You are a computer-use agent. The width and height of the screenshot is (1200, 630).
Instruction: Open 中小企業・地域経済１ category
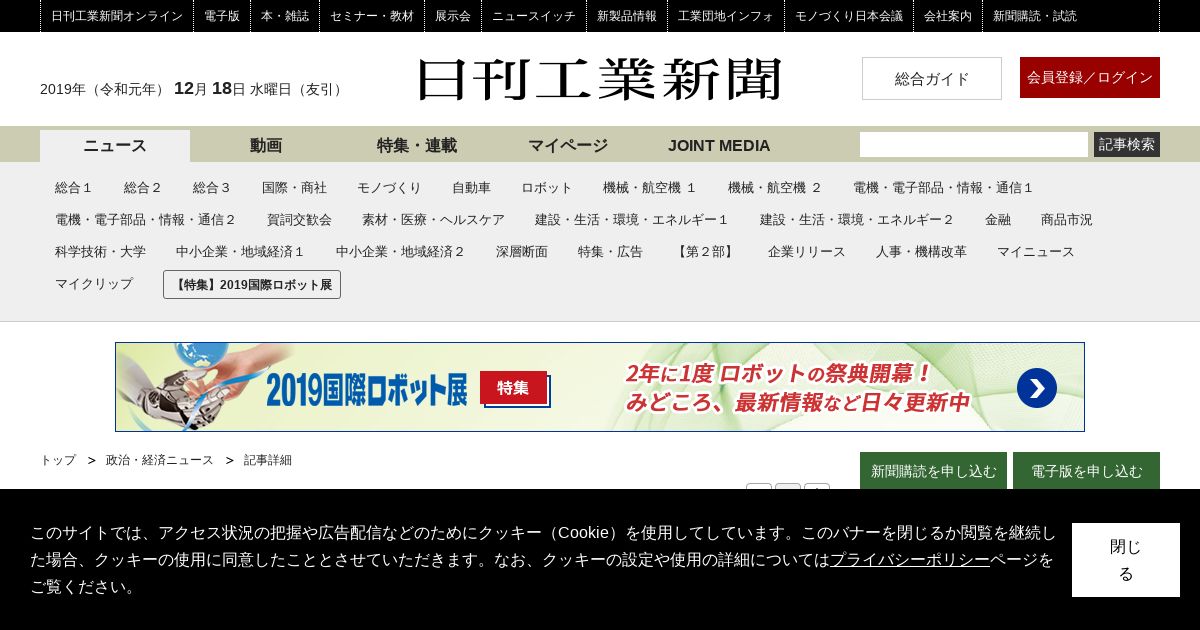241,252
